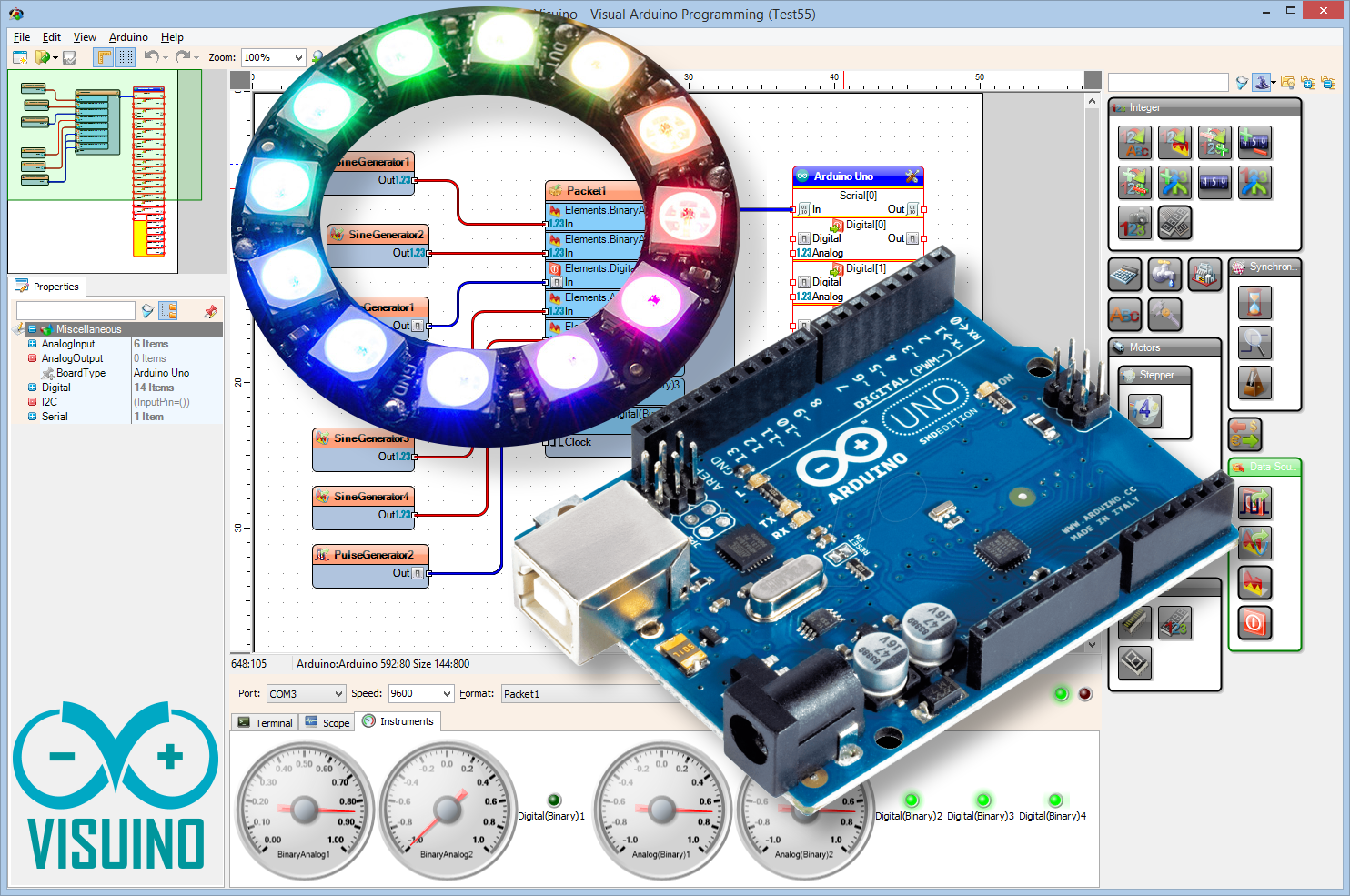Viewport: 1350px width, 896px height.
Task: Select the wizard hat component view icon
Action: (x=1262, y=83)
